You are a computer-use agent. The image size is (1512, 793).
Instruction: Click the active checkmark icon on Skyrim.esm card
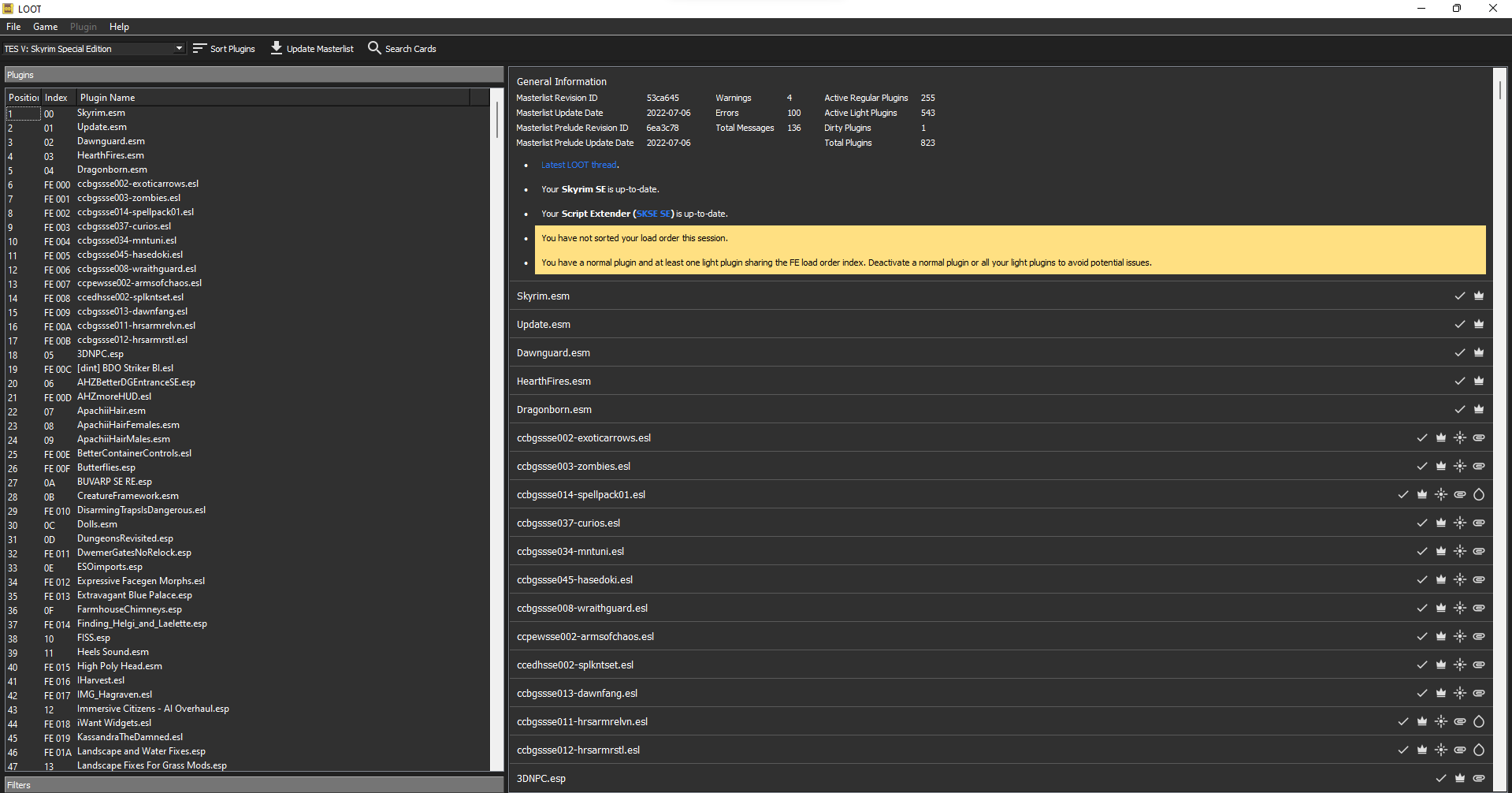(x=1460, y=296)
